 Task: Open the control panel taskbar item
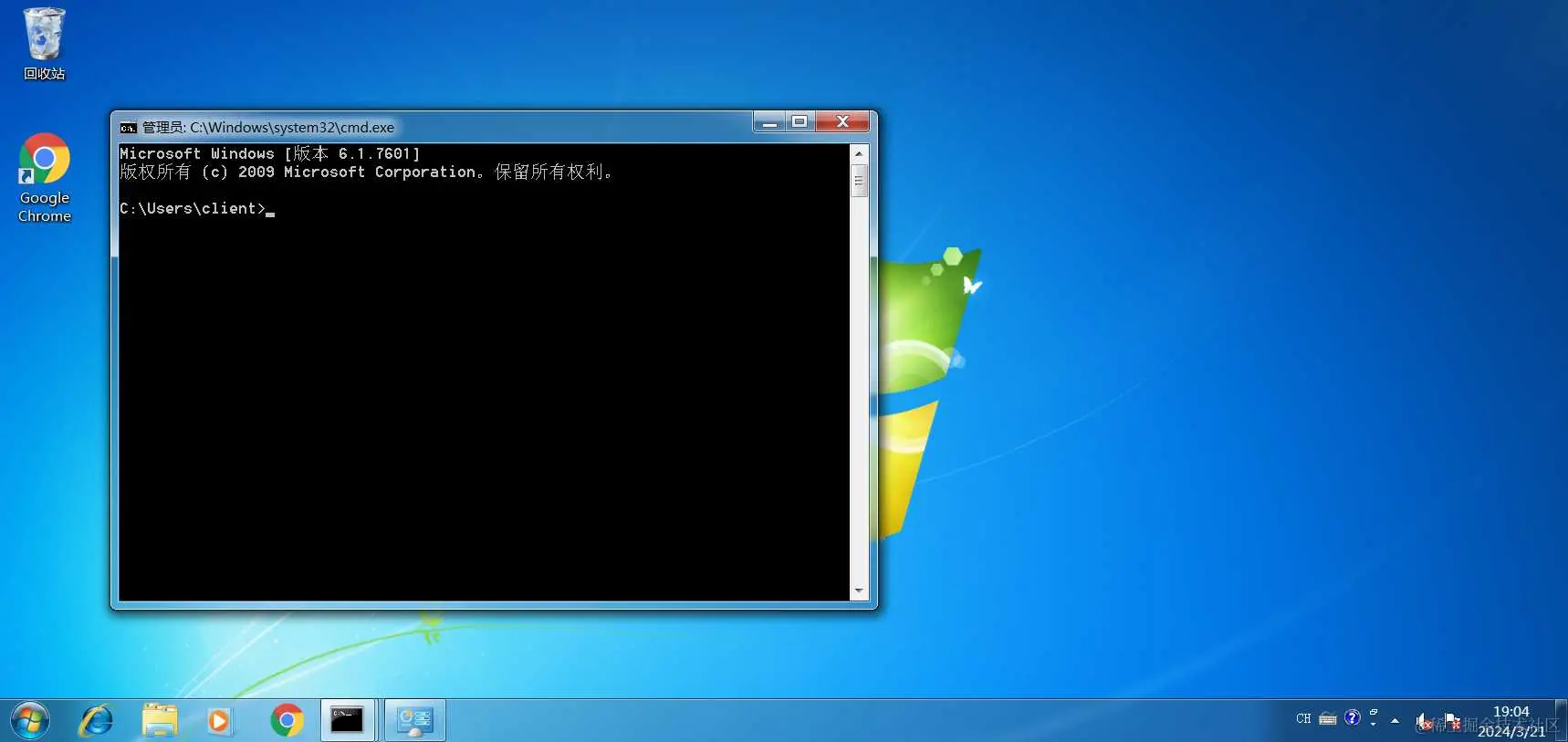415,721
